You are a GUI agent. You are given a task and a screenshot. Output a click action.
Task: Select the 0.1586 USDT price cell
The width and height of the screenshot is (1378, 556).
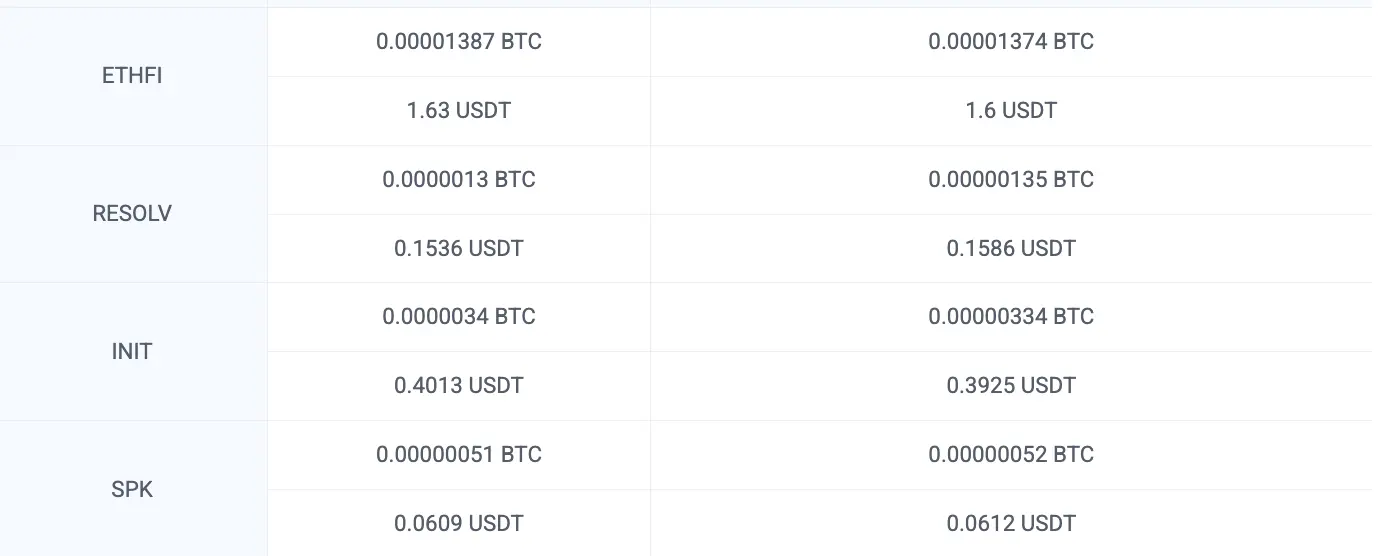click(1011, 248)
